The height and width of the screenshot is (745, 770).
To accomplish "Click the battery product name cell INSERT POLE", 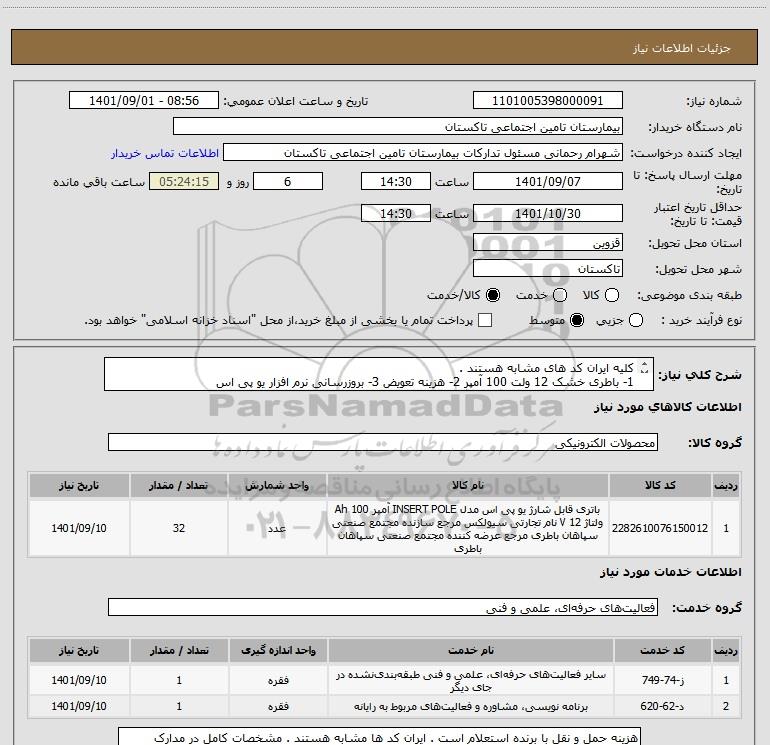I will coord(468,528).
